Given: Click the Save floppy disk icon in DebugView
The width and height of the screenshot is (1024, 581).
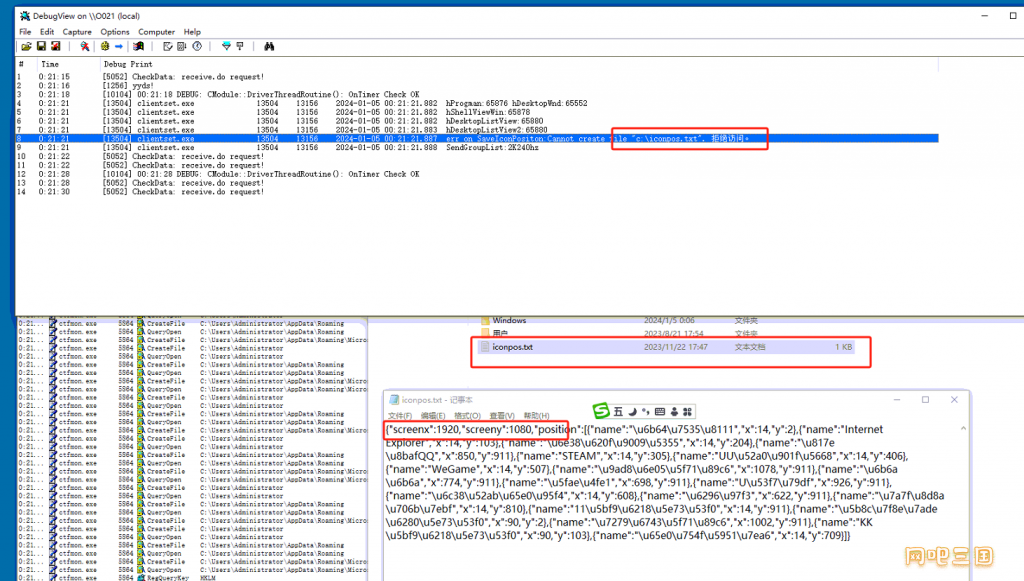Looking at the screenshot, I should 41,46.
